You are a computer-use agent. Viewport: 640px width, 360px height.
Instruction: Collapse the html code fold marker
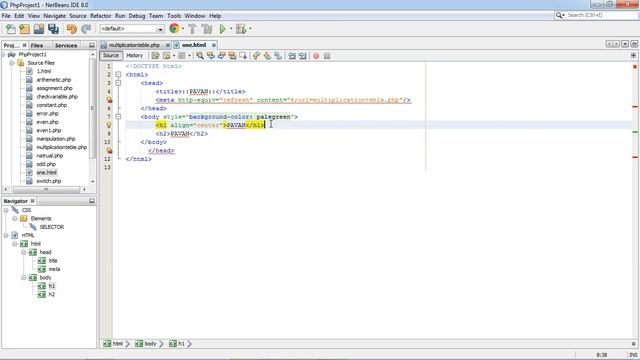[118, 74]
